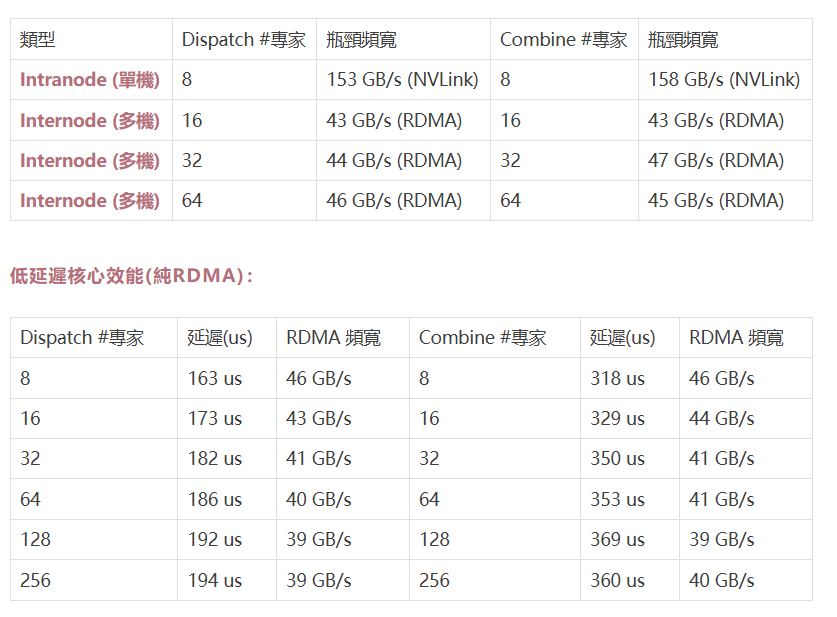The width and height of the screenshot is (837, 617).
Task: Select the 182 us latency value
Action: coord(215,459)
